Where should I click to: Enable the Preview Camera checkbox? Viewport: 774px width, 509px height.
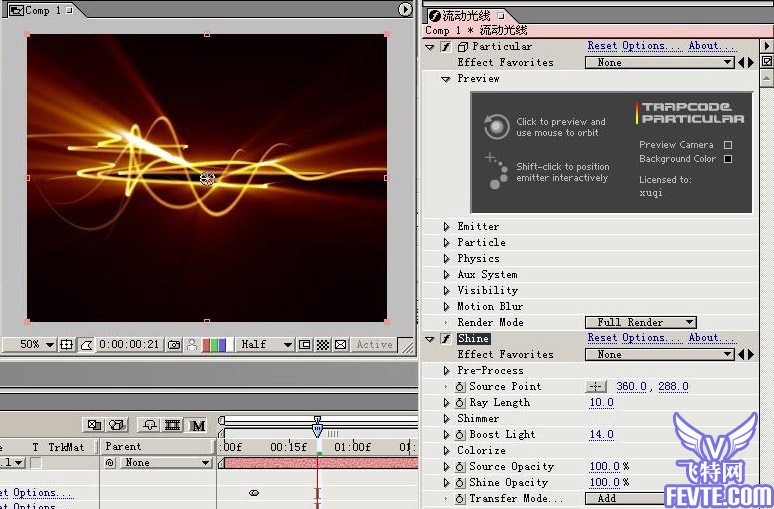click(x=728, y=145)
